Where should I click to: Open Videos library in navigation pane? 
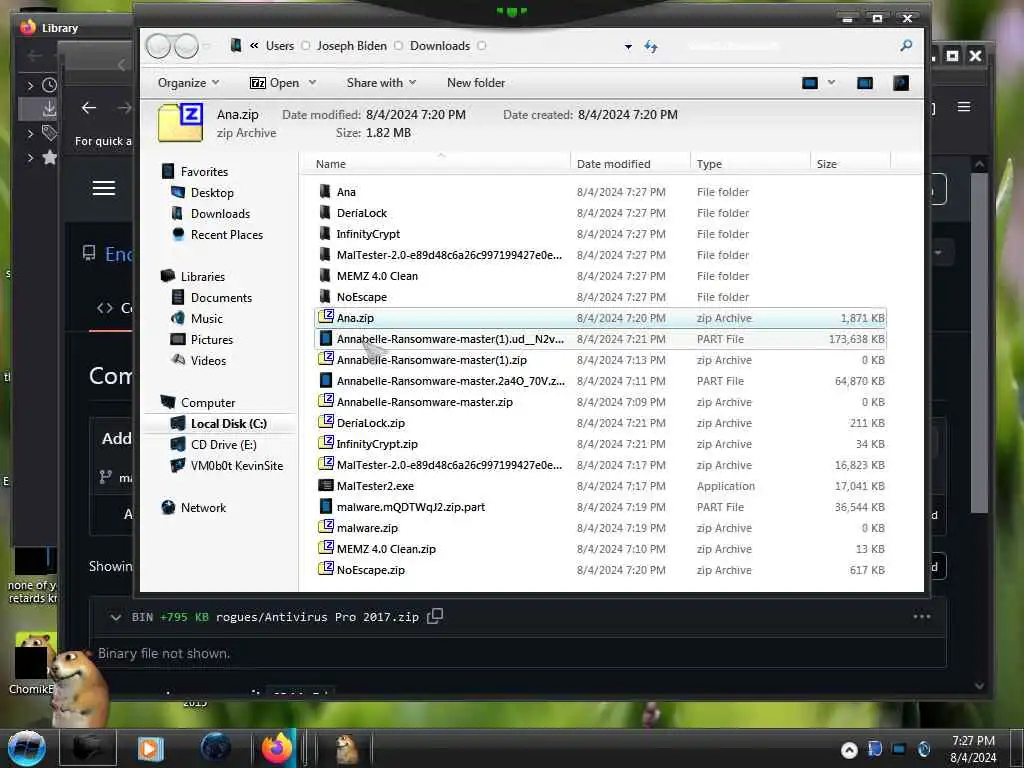[208, 360]
